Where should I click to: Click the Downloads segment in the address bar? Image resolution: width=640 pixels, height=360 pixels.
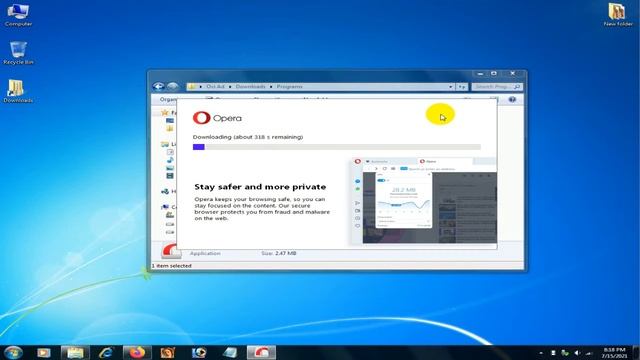[x=250, y=87]
